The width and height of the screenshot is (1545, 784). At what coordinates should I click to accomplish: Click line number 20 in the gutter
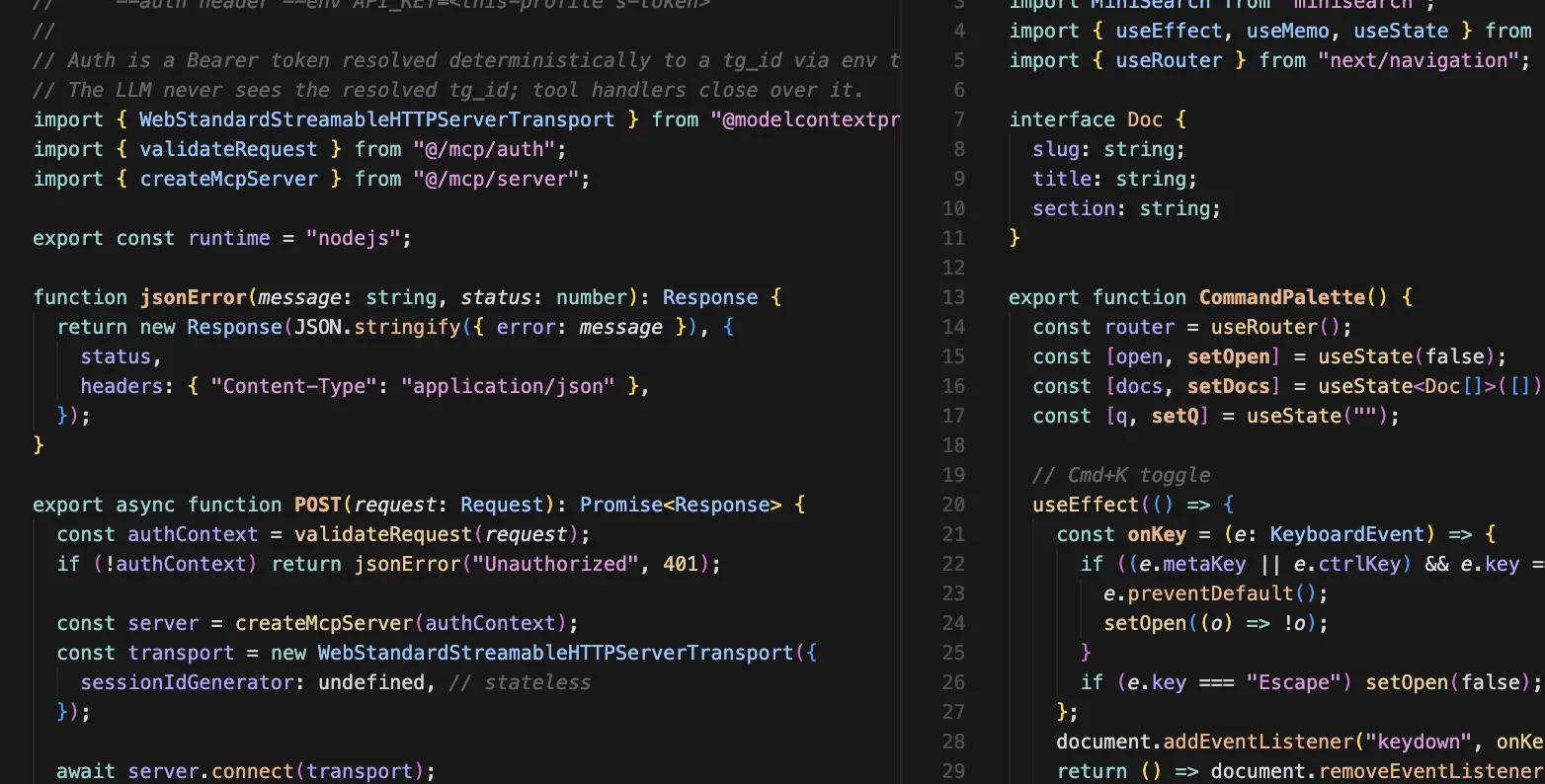click(952, 505)
